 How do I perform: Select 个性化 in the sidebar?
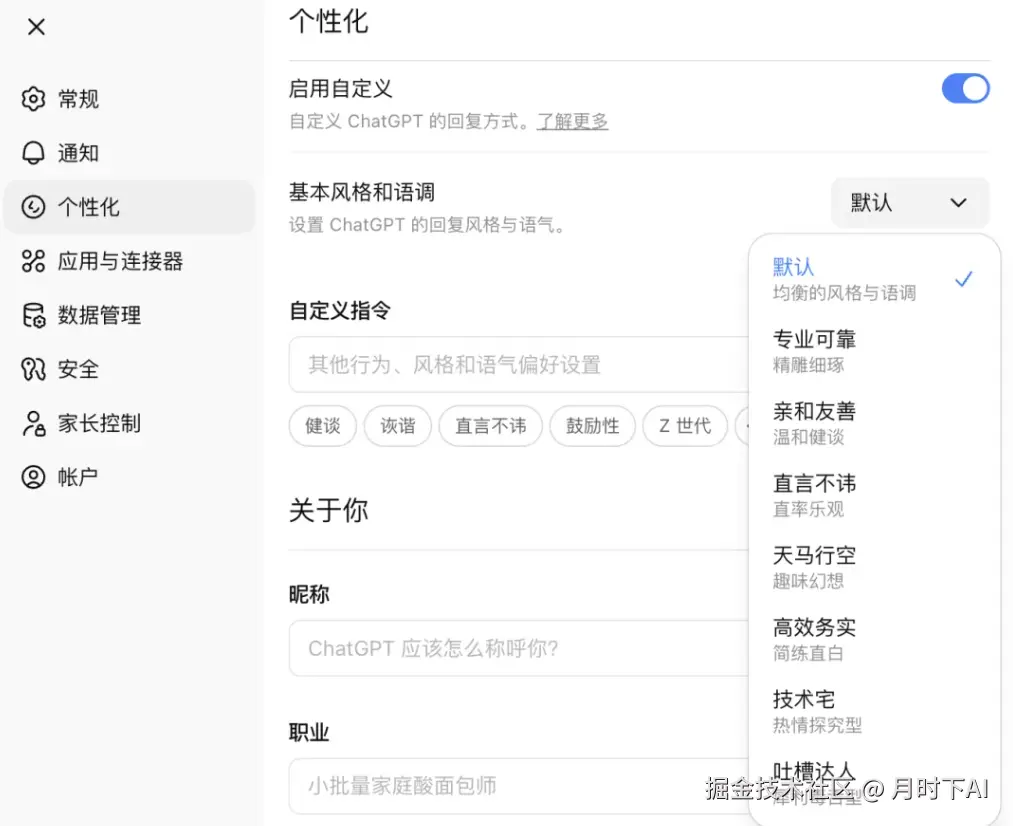click(x=129, y=207)
